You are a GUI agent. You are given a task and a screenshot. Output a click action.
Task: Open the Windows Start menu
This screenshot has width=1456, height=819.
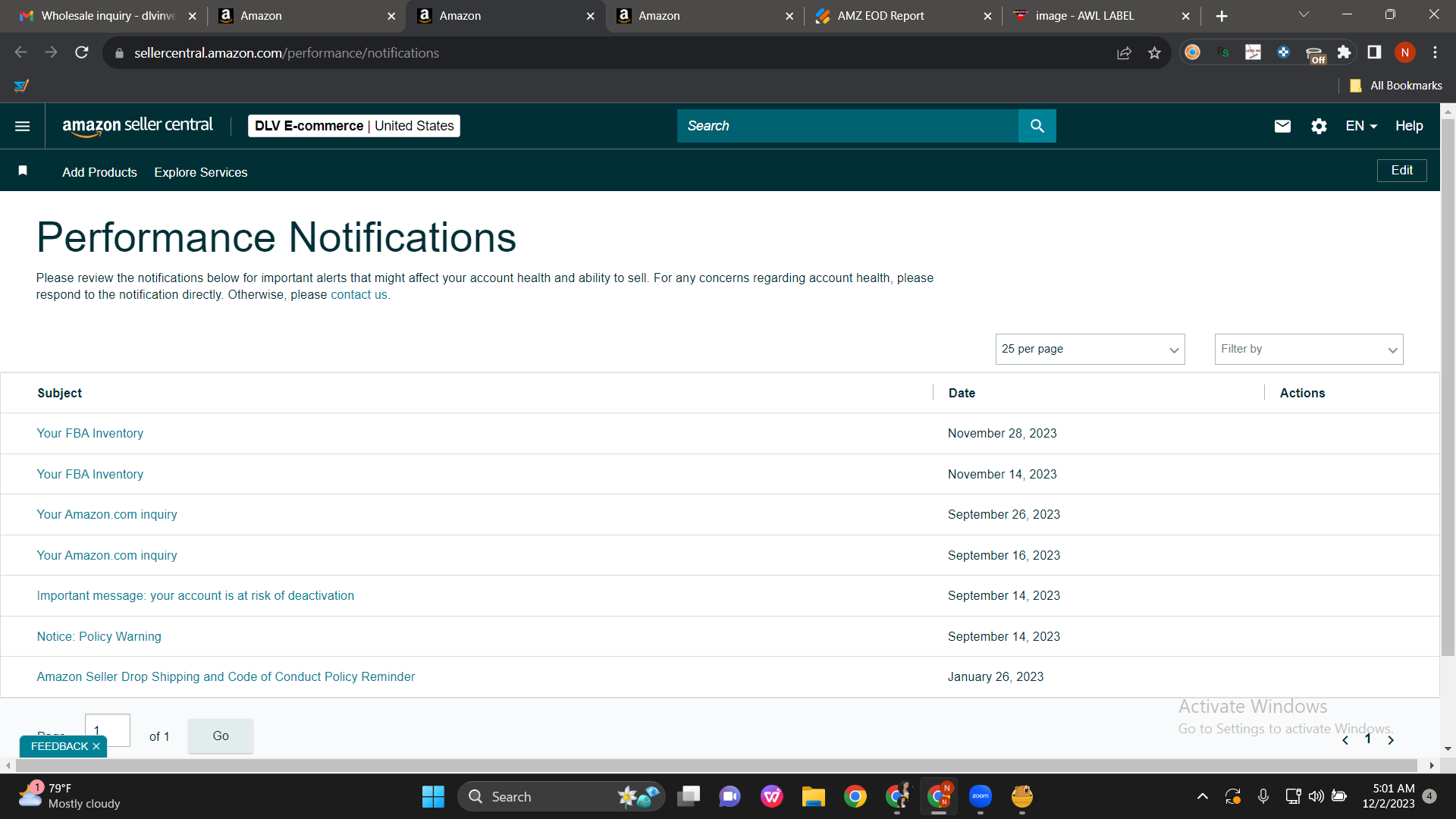433,796
